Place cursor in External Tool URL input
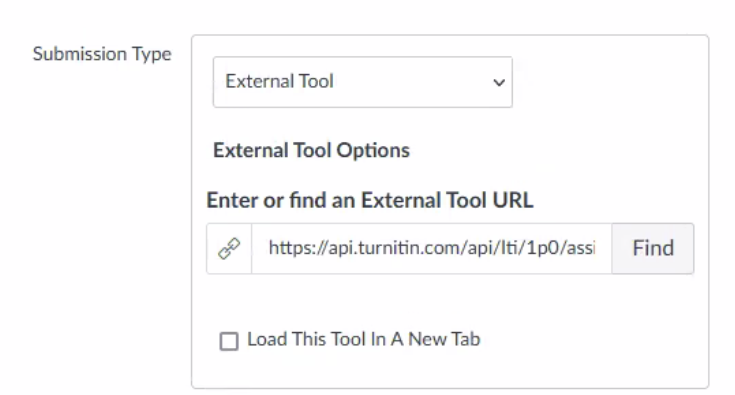Image resolution: width=735 pixels, height=395 pixels. tap(432, 248)
